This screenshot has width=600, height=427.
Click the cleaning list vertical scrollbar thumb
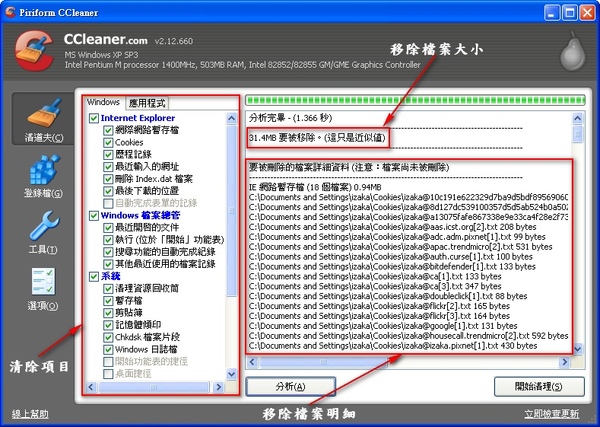pos(232,210)
